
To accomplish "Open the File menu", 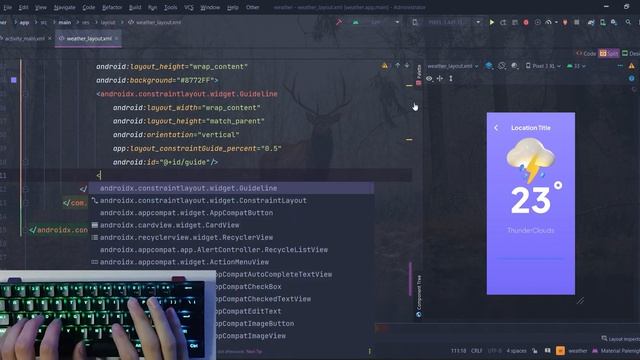I will (8, 7).
